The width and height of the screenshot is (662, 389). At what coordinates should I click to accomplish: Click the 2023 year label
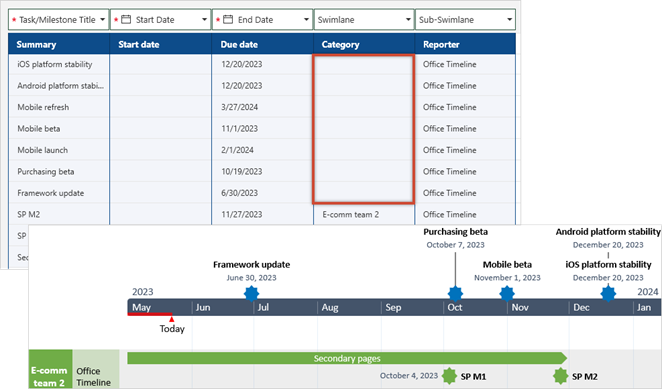point(143,292)
